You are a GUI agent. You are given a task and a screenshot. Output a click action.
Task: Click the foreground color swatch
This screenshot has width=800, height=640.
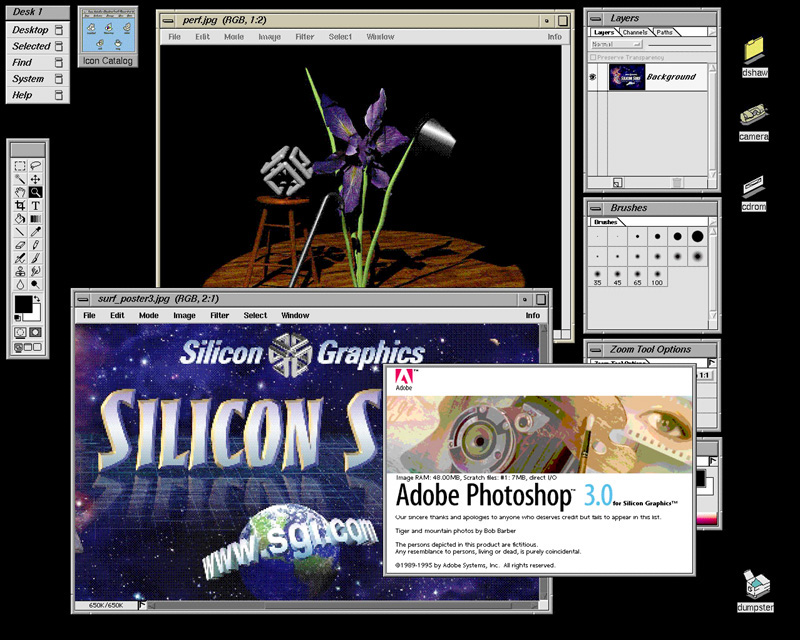(x=22, y=304)
